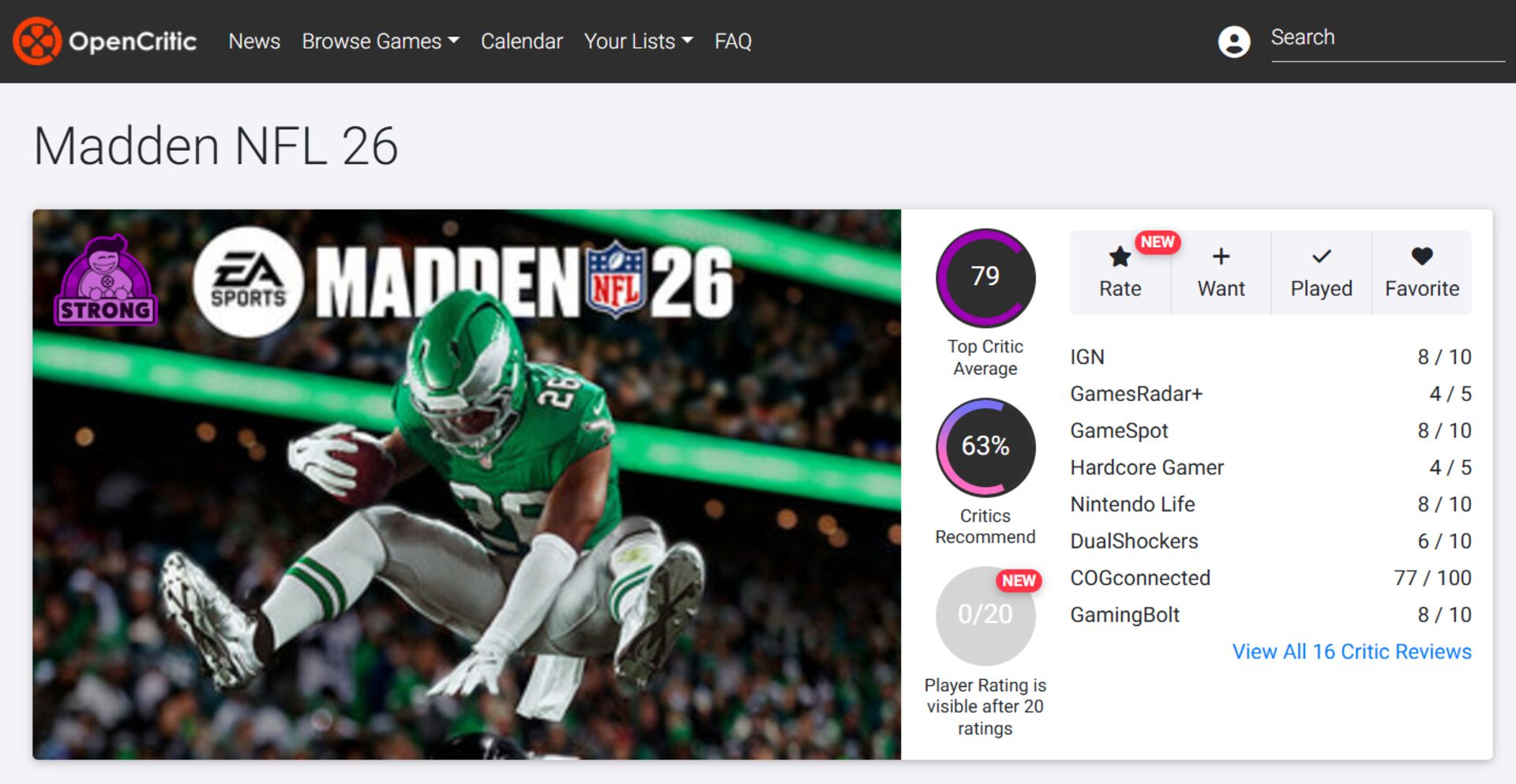
Task: Favorite the game with heart icon
Action: pos(1422,272)
